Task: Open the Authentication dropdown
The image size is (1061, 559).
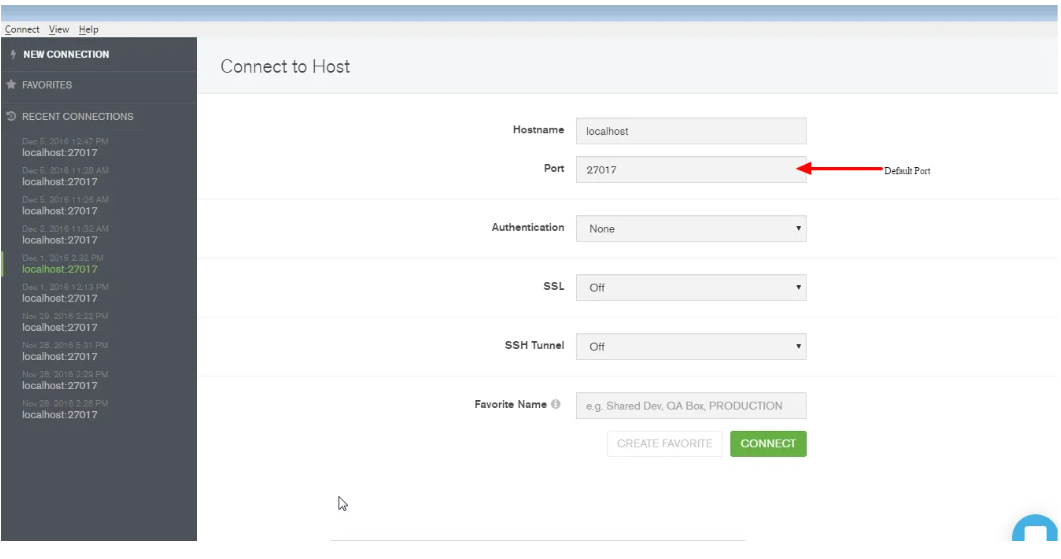Action: 690,229
